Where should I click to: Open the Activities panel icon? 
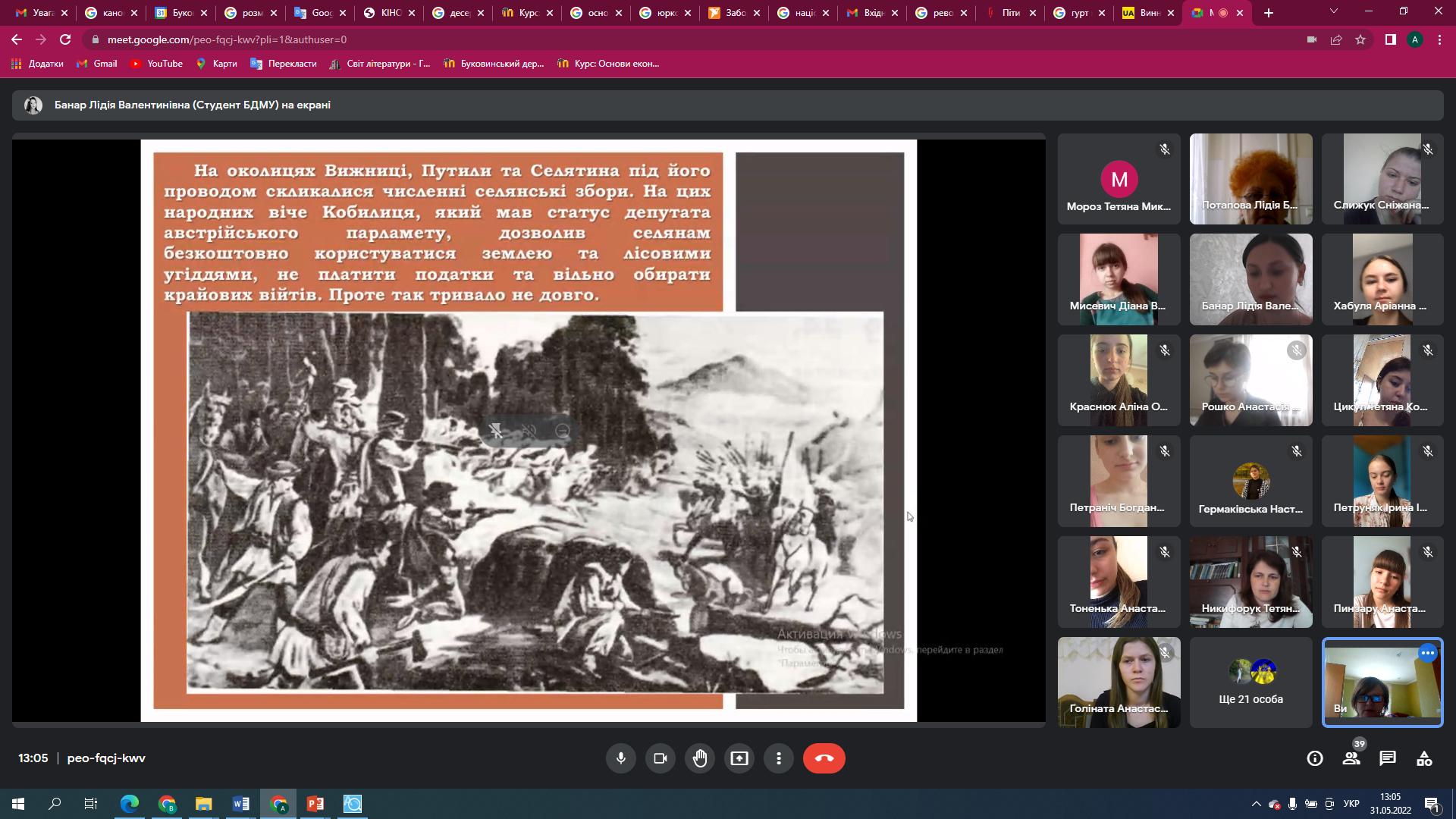point(1424,758)
